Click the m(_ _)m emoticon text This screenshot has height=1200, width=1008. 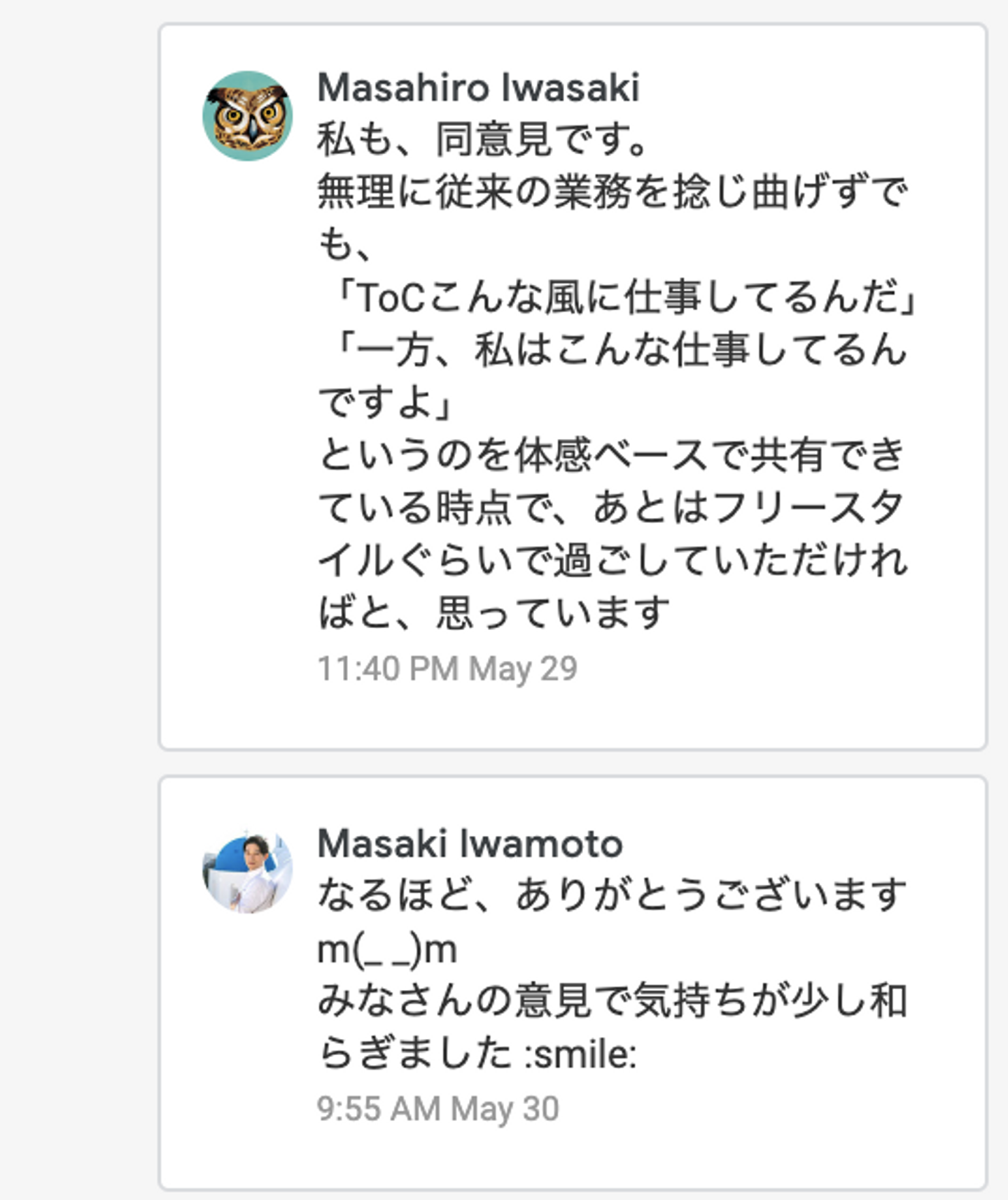[387, 949]
